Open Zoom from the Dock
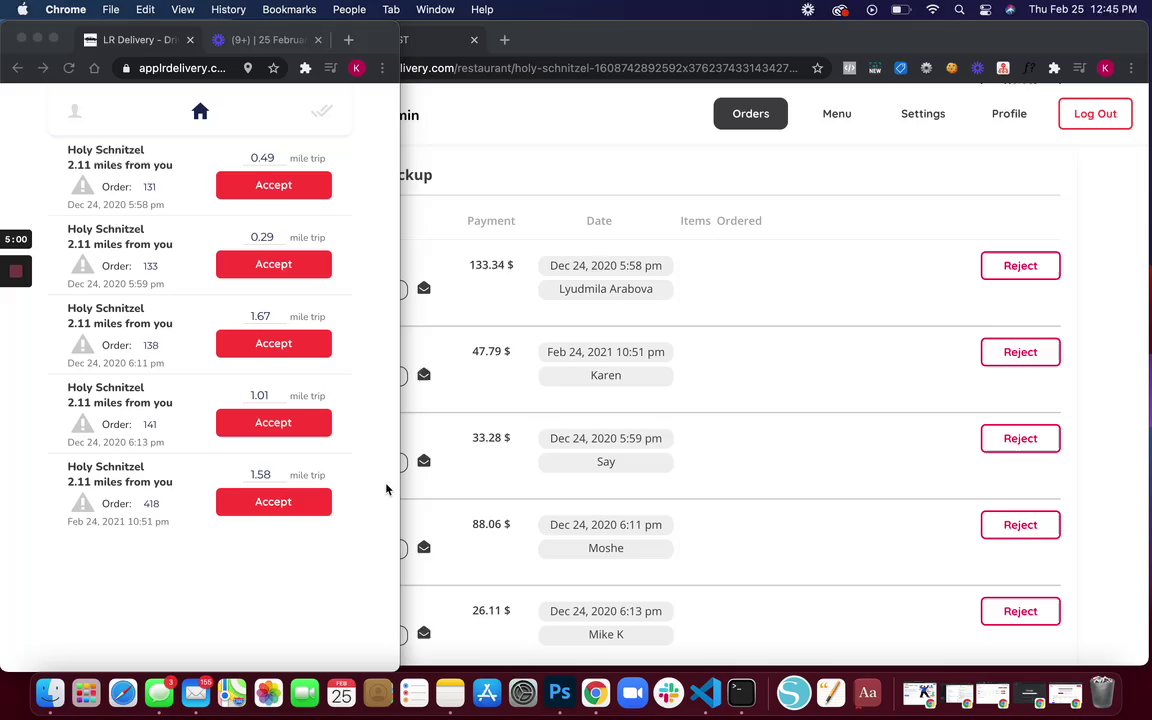 click(632, 692)
